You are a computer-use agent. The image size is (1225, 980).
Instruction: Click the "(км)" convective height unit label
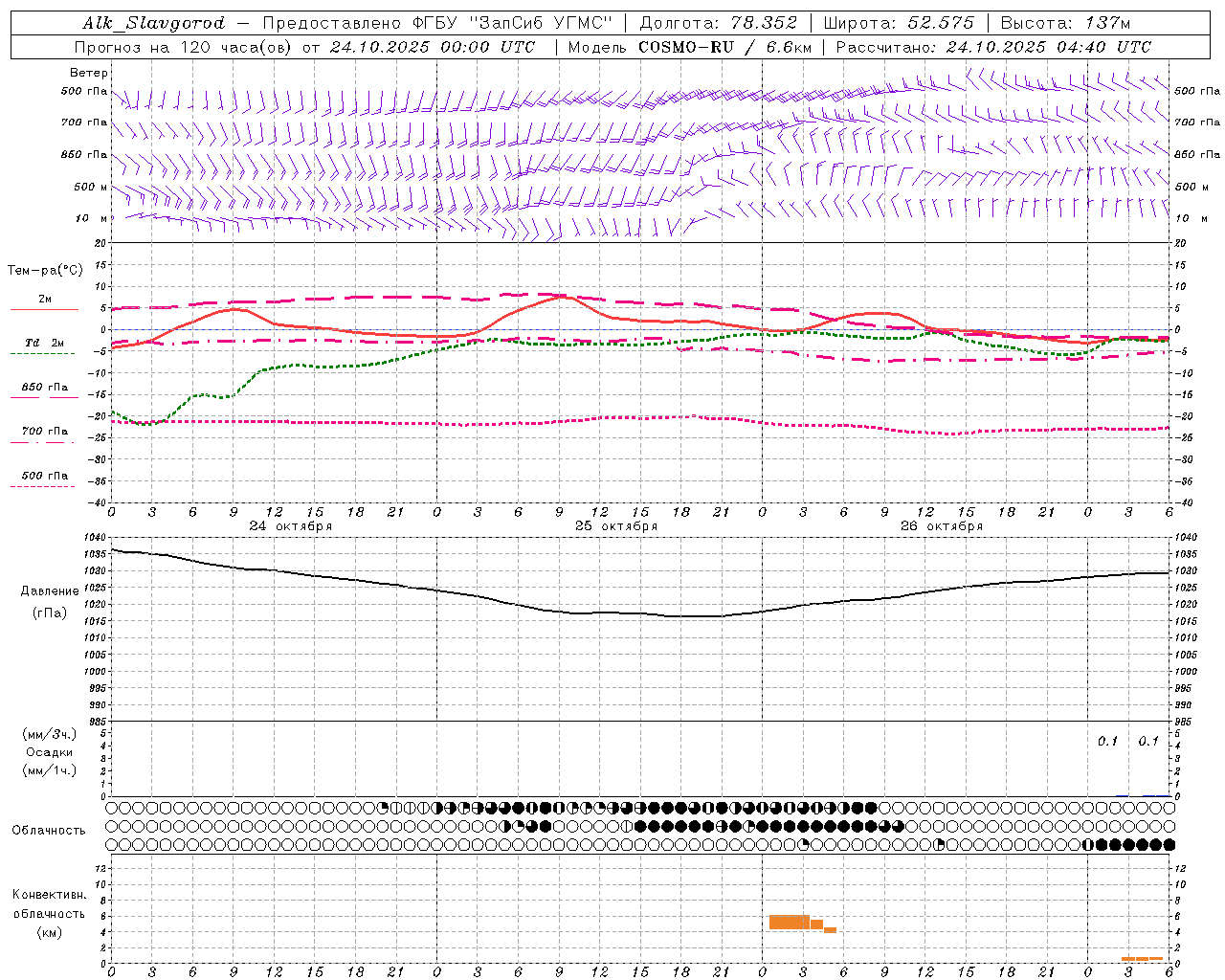tap(50, 932)
